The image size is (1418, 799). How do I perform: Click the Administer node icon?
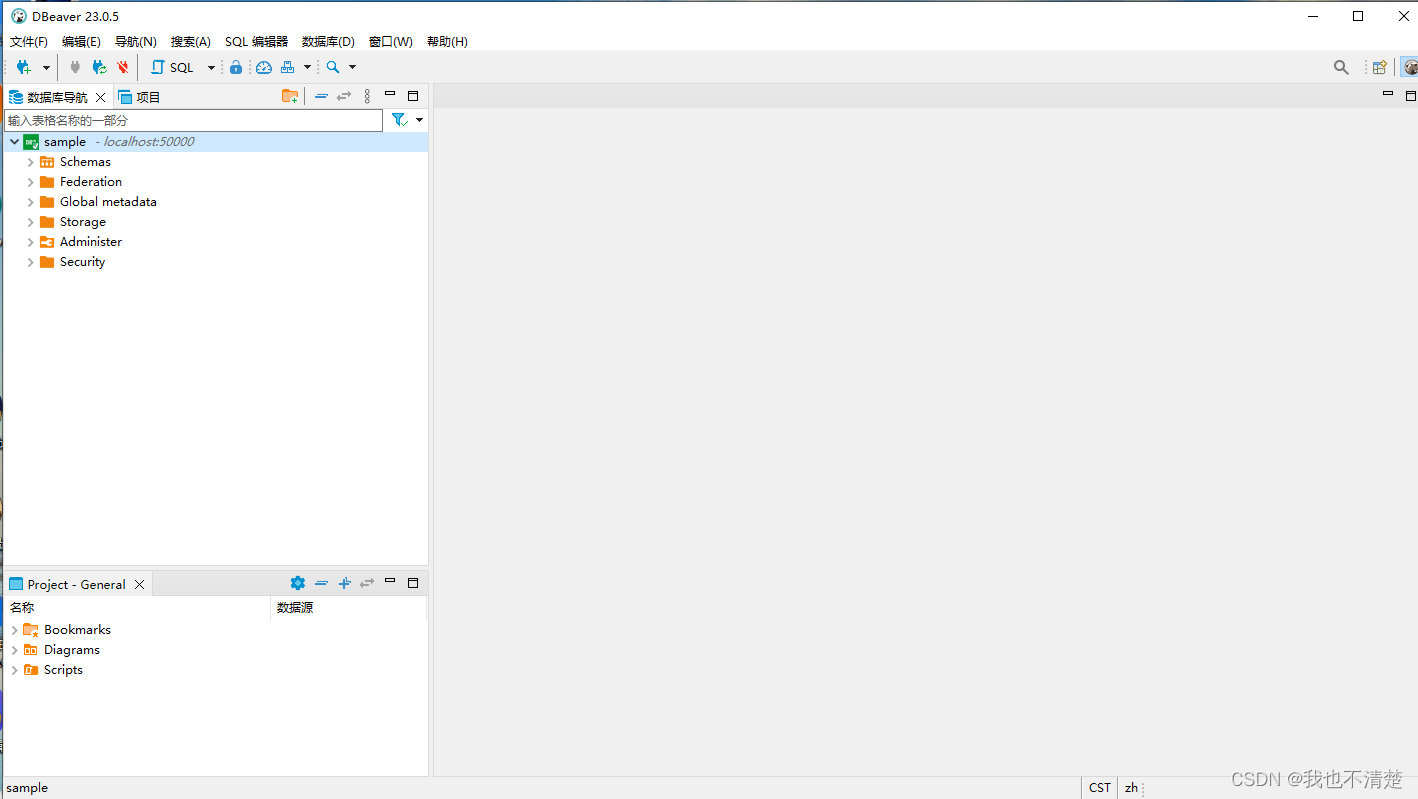(x=47, y=242)
